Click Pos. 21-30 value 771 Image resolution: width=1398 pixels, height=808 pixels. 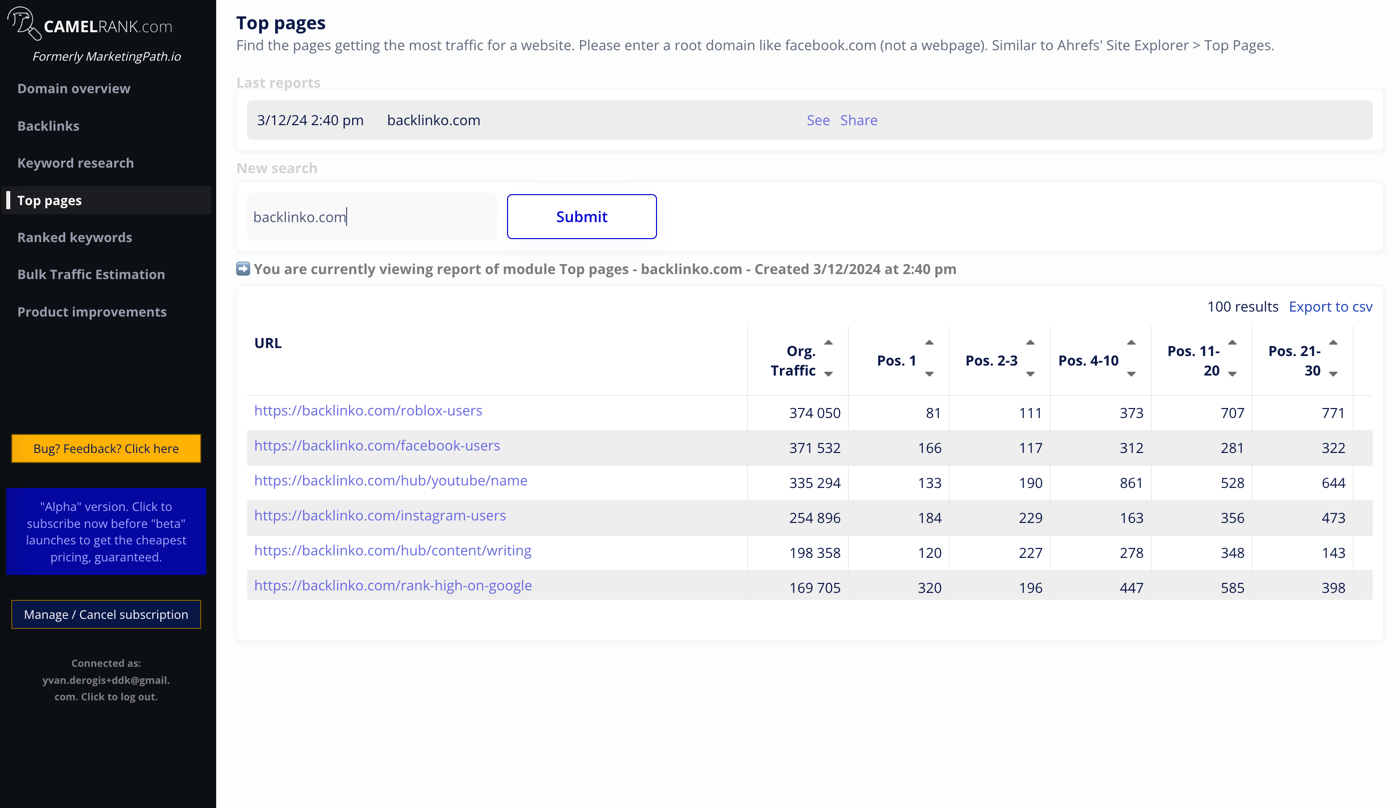[1333, 413]
